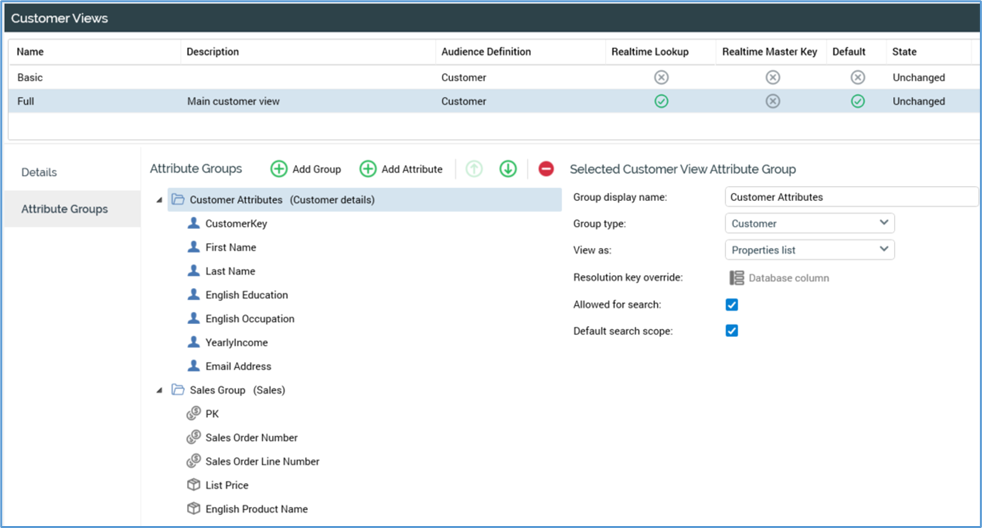
Task: Click the Realtime Lookup status icon for Full
Action: click(661, 101)
